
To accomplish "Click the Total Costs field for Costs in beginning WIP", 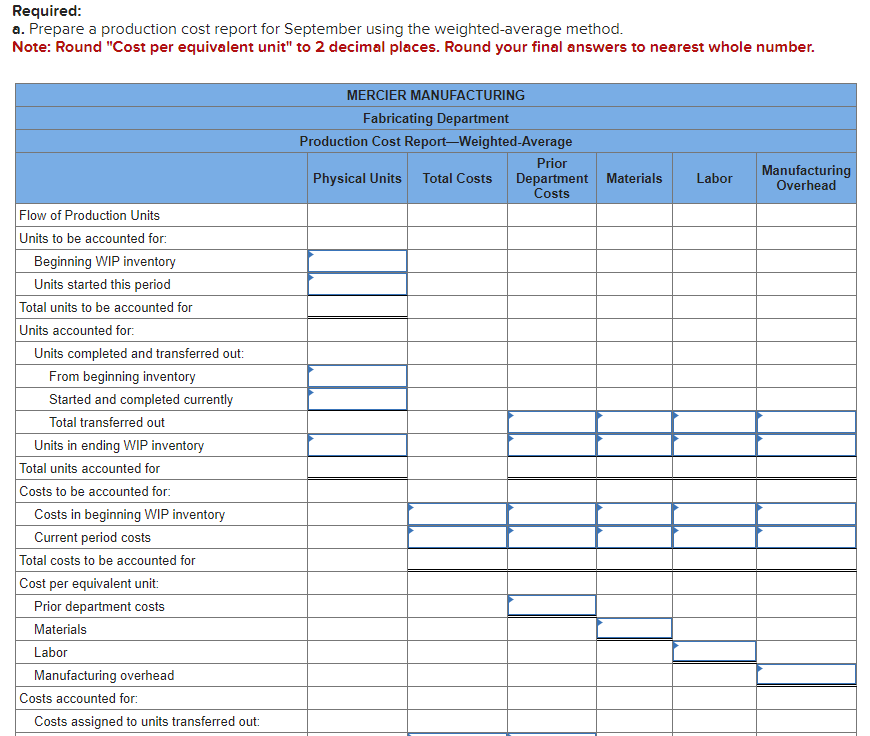I will (457, 514).
